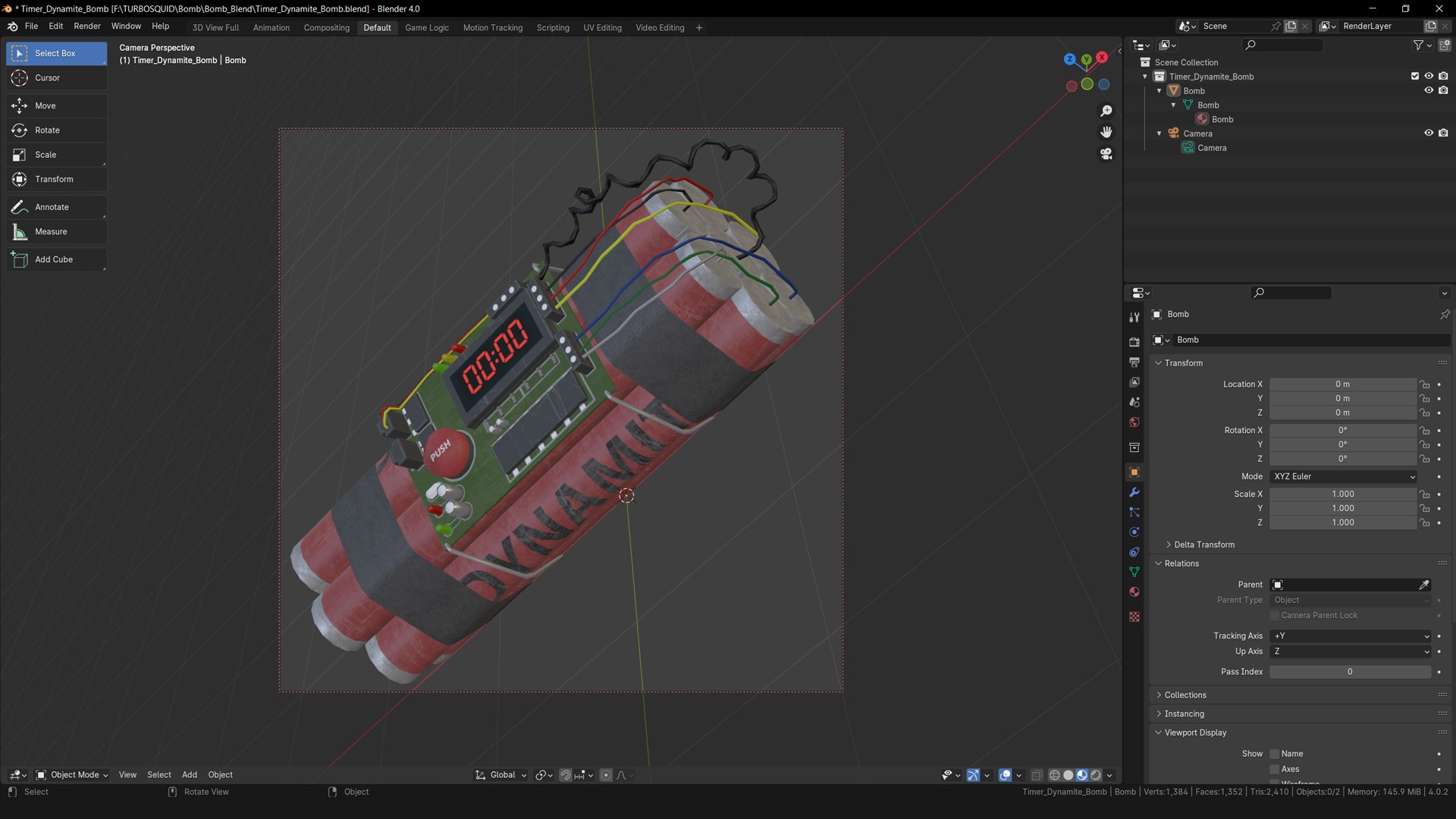This screenshot has width=1456, height=819.
Task: Switch to the Scripting workspace tab
Action: 553,28
